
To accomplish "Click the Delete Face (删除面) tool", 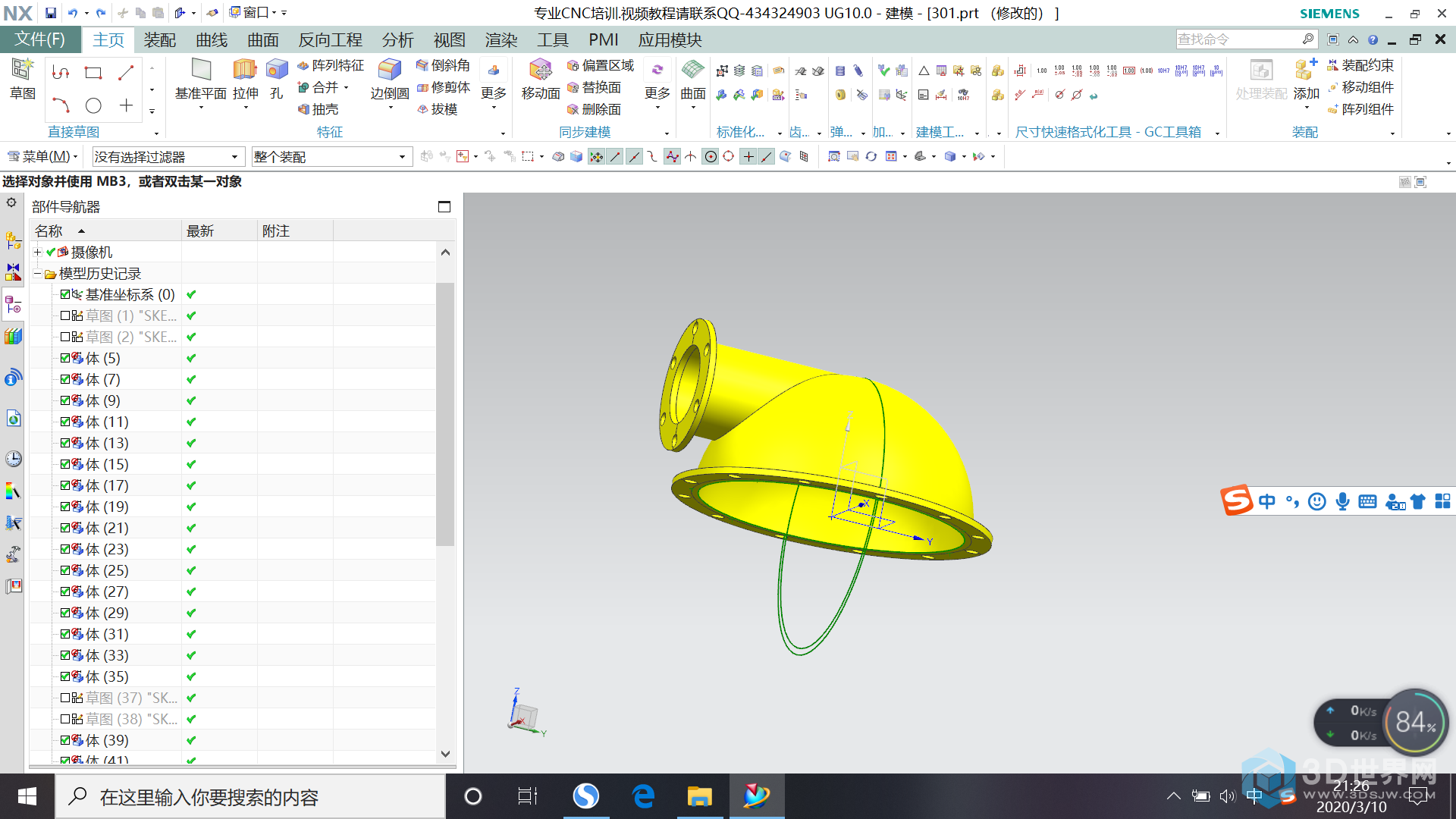I will (594, 109).
